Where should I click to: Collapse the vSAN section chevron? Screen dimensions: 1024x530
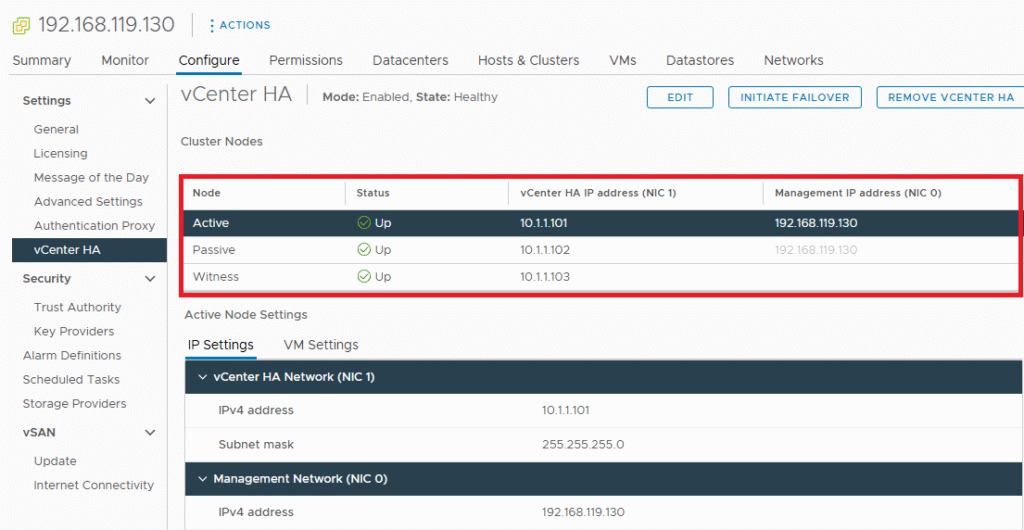pyautogui.click(x=150, y=433)
